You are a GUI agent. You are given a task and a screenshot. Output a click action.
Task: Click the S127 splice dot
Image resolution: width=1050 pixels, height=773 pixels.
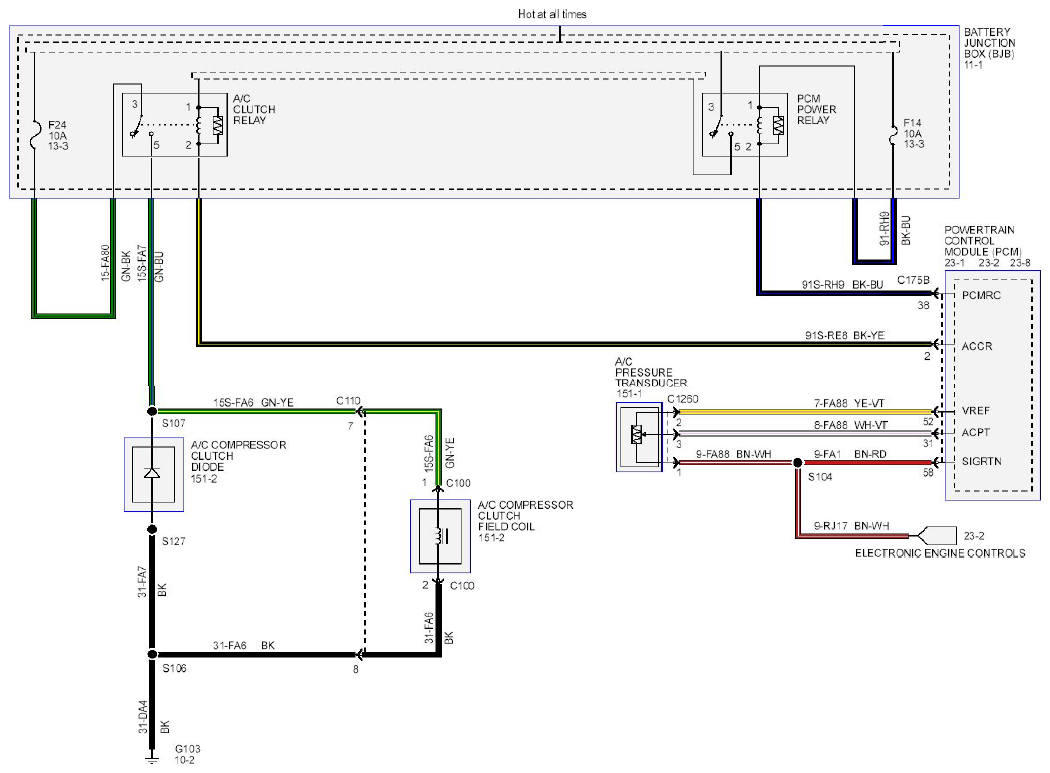click(153, 529)
